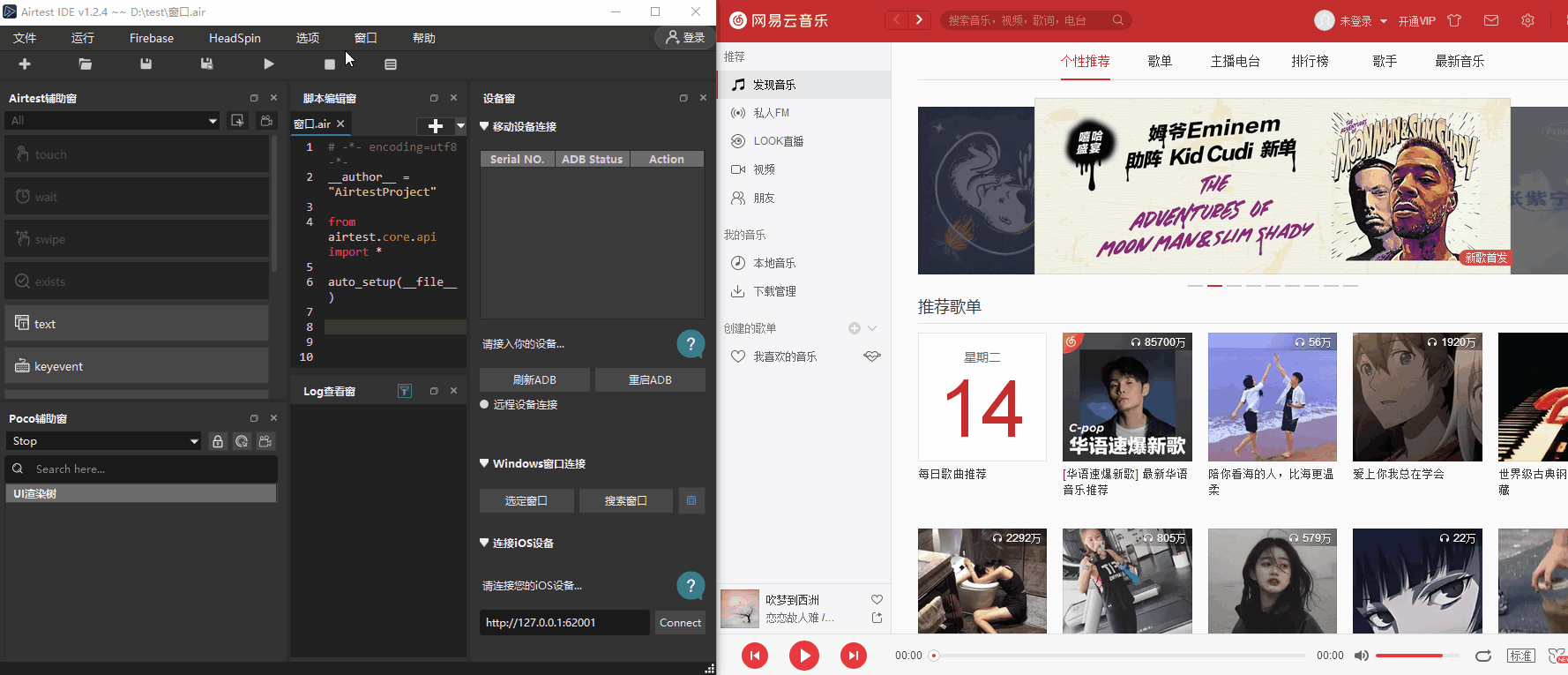Screen dimensions: 1568x675
Task: Open the Poco mode dropdown showing Stop
Action: [x=104, y=441]
